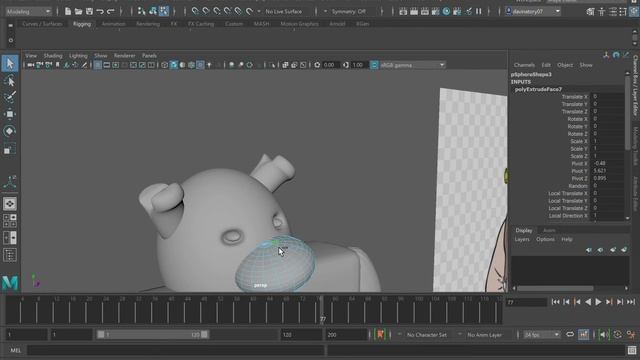The height and width of the screenshot is (360, 640).
Task: Click the four pane layout icon
Action: (x=10, y=221)
